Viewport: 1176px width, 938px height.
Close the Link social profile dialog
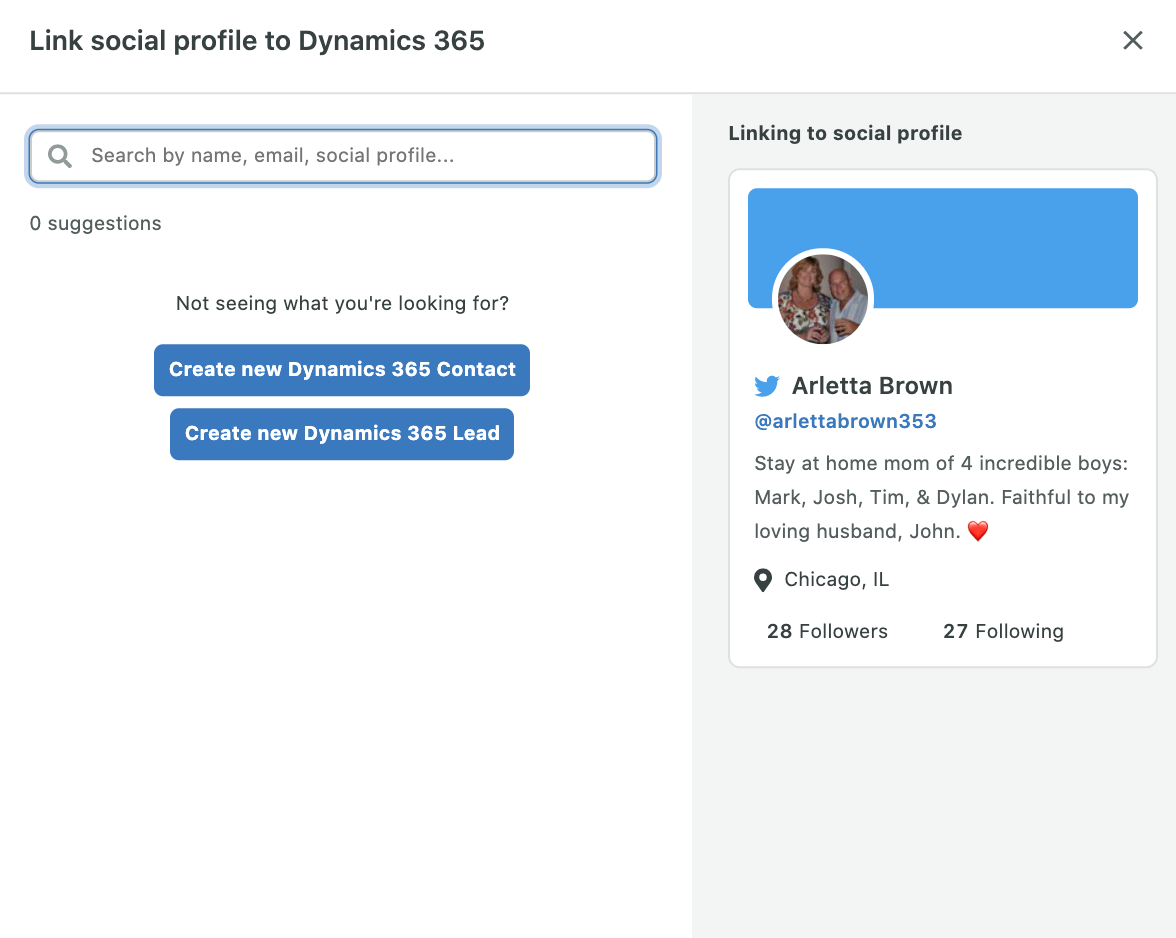(1132, 40)
